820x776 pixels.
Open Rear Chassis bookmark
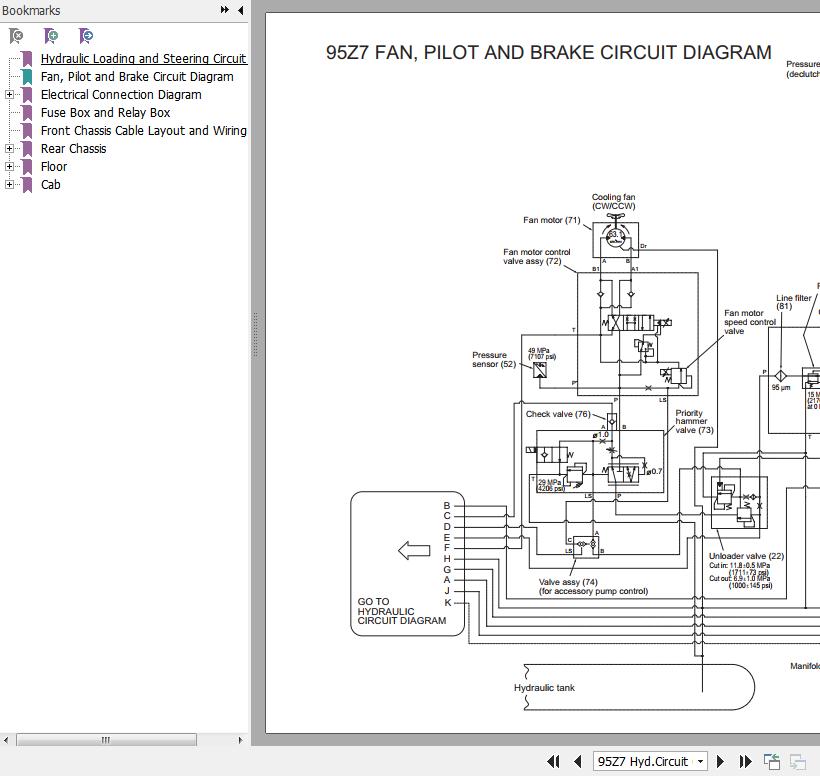(x=73, y=149)
